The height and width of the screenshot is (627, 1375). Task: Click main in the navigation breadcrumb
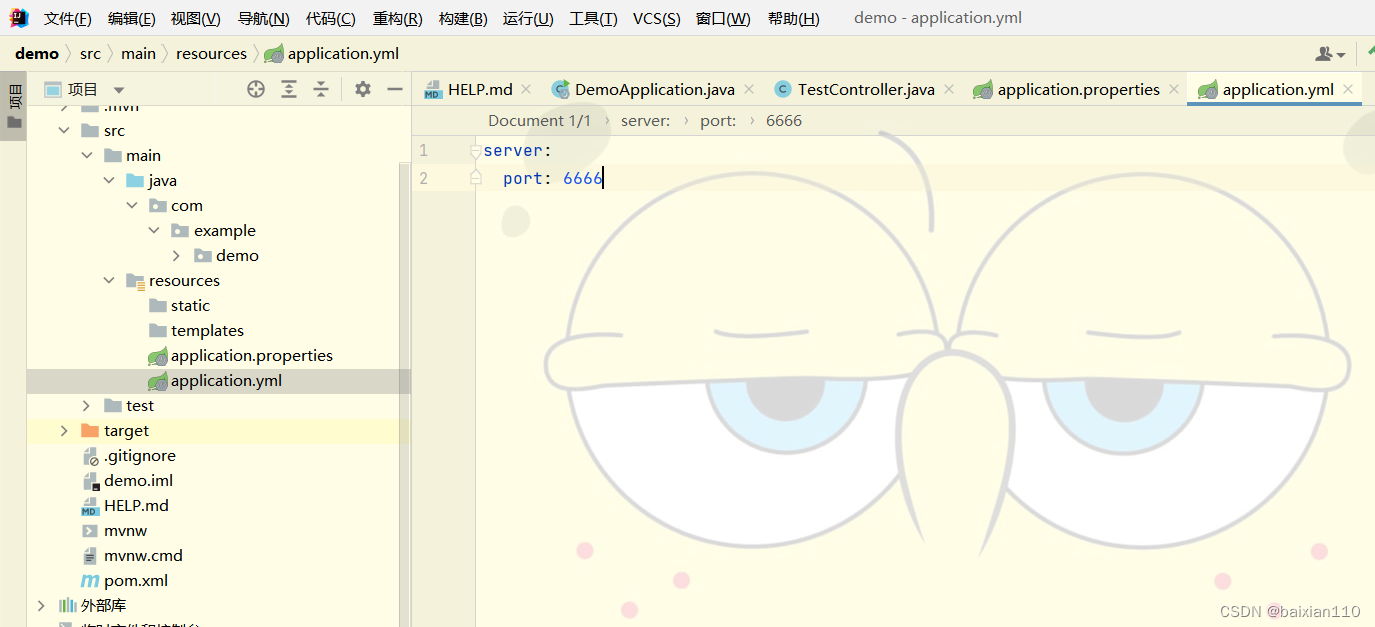pos(139,54)
